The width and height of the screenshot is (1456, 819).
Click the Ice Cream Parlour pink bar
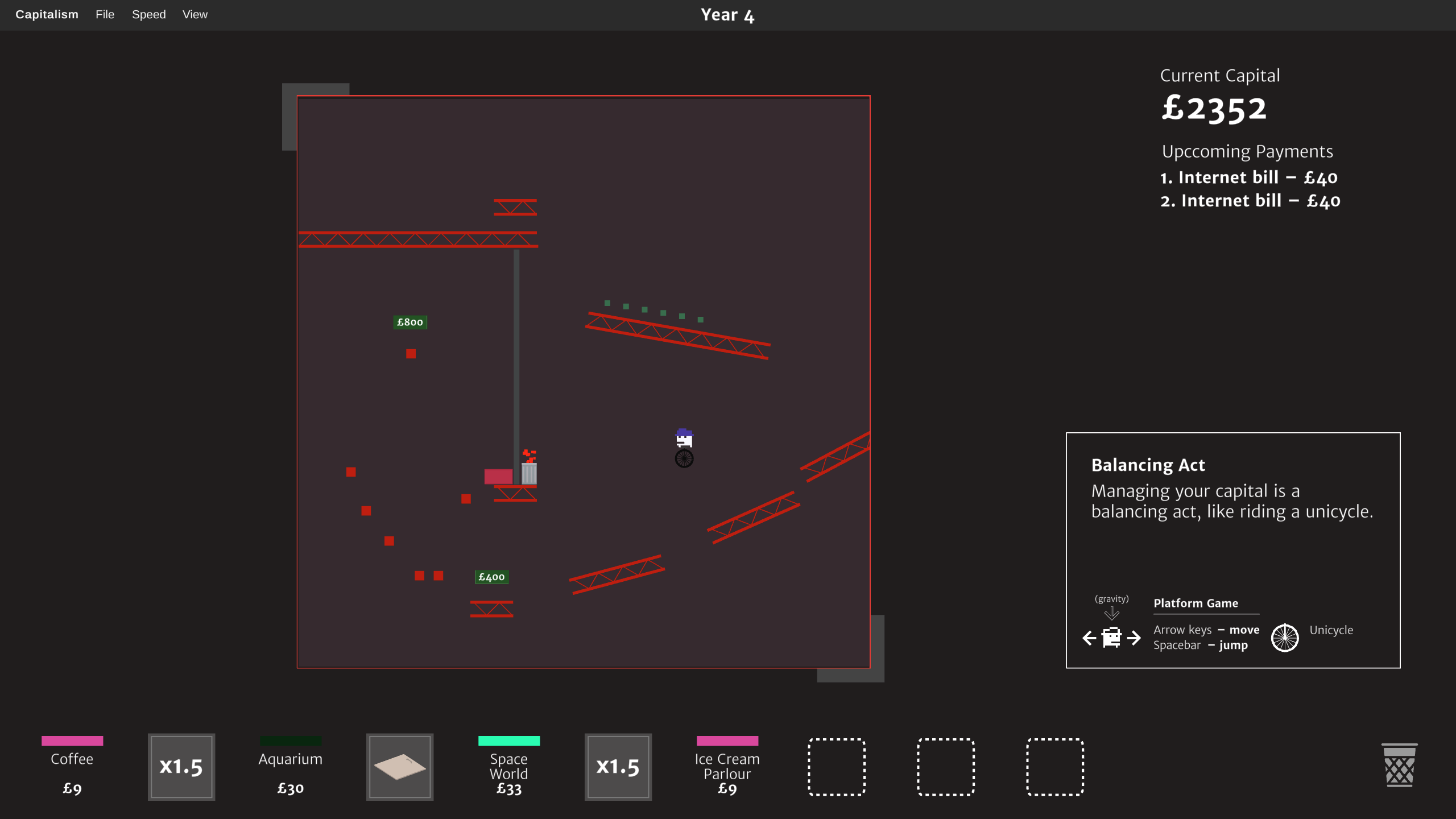727,741
